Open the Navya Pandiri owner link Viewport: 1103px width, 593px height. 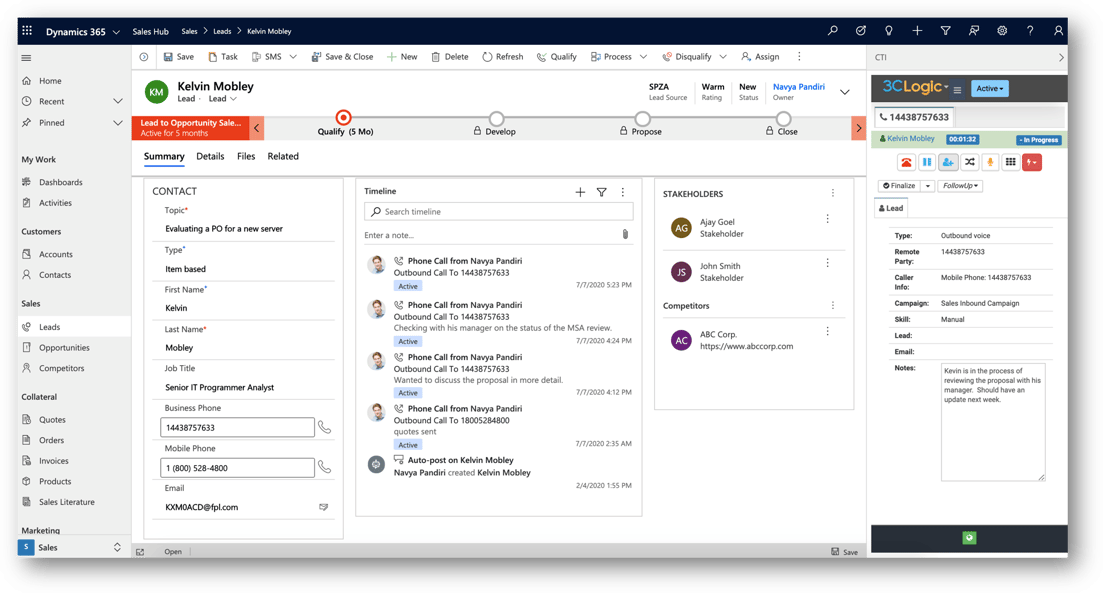pyautogui.click(x=798, y=87)
